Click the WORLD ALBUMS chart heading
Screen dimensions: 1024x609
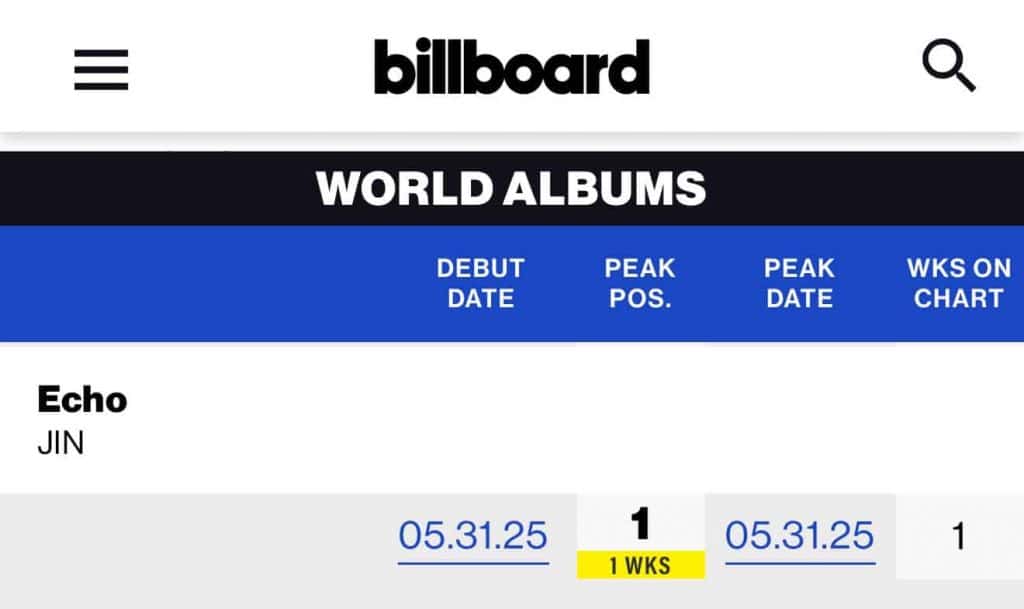coord(511,189)
